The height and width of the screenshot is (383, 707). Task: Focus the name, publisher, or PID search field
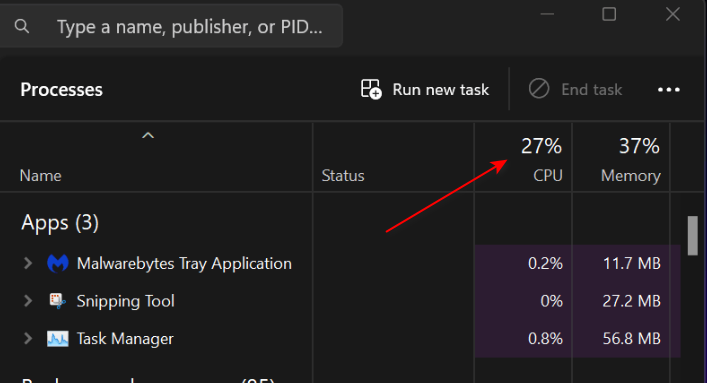(171, 27)
